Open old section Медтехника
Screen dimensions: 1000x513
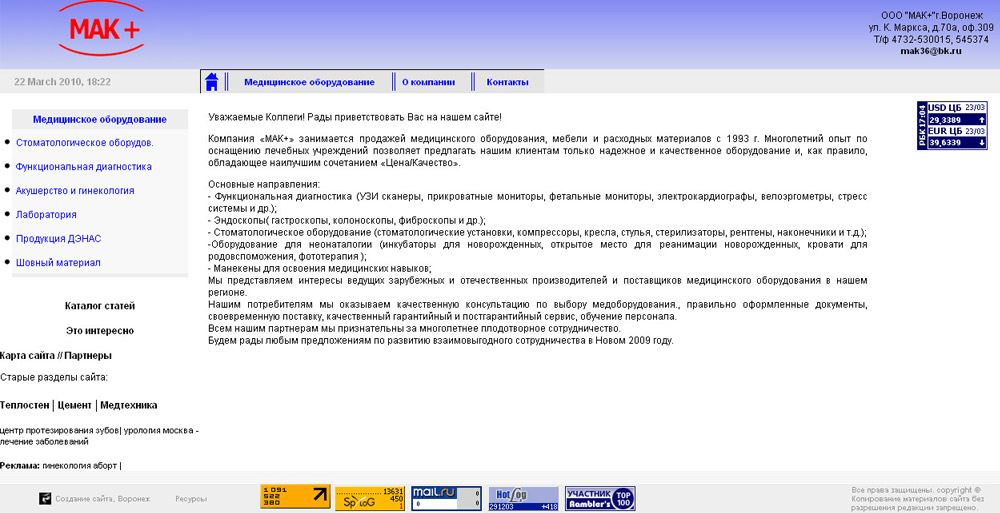(129, 405)
